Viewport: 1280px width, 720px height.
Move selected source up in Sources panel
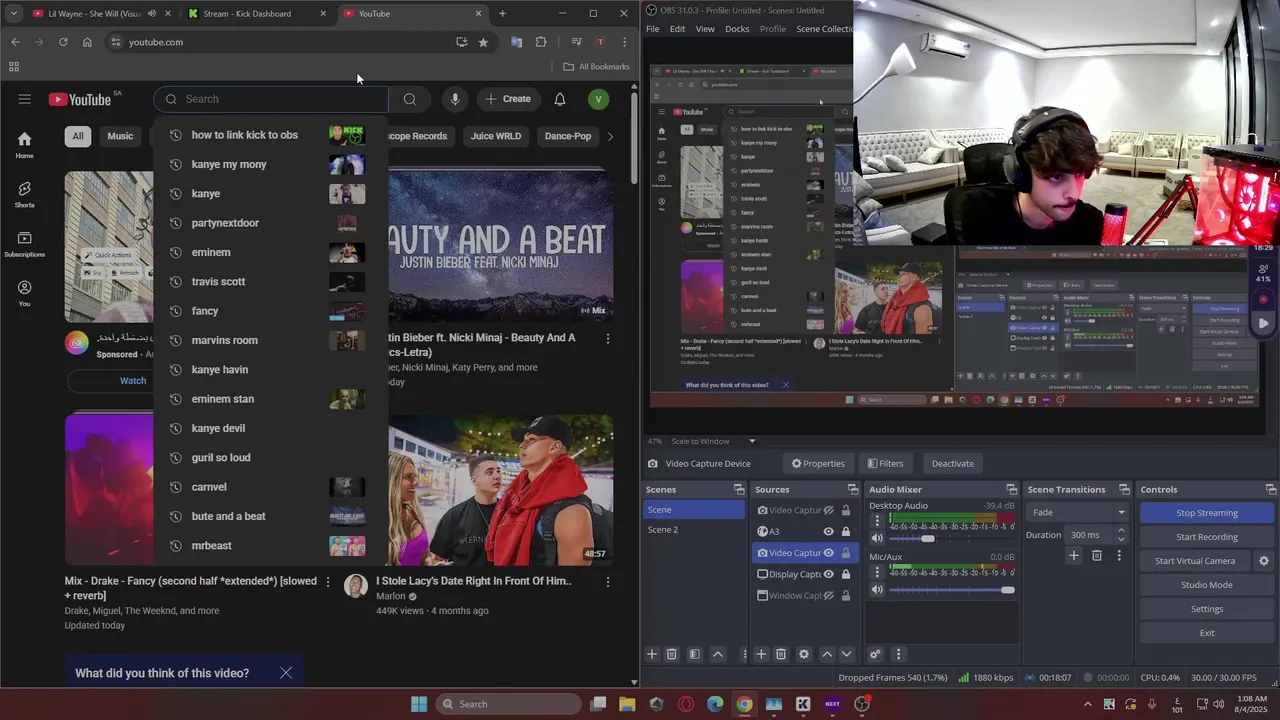(x=826, y=654)
